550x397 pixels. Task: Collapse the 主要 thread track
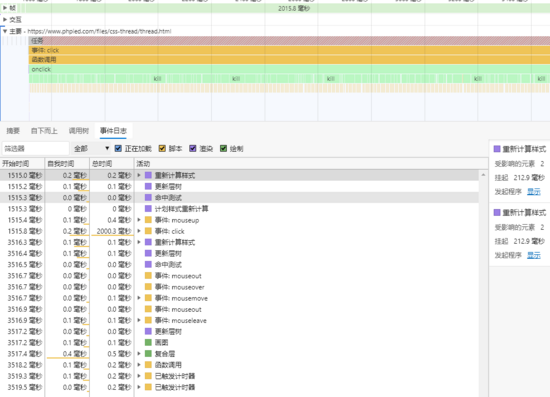(x=5, y=31)
